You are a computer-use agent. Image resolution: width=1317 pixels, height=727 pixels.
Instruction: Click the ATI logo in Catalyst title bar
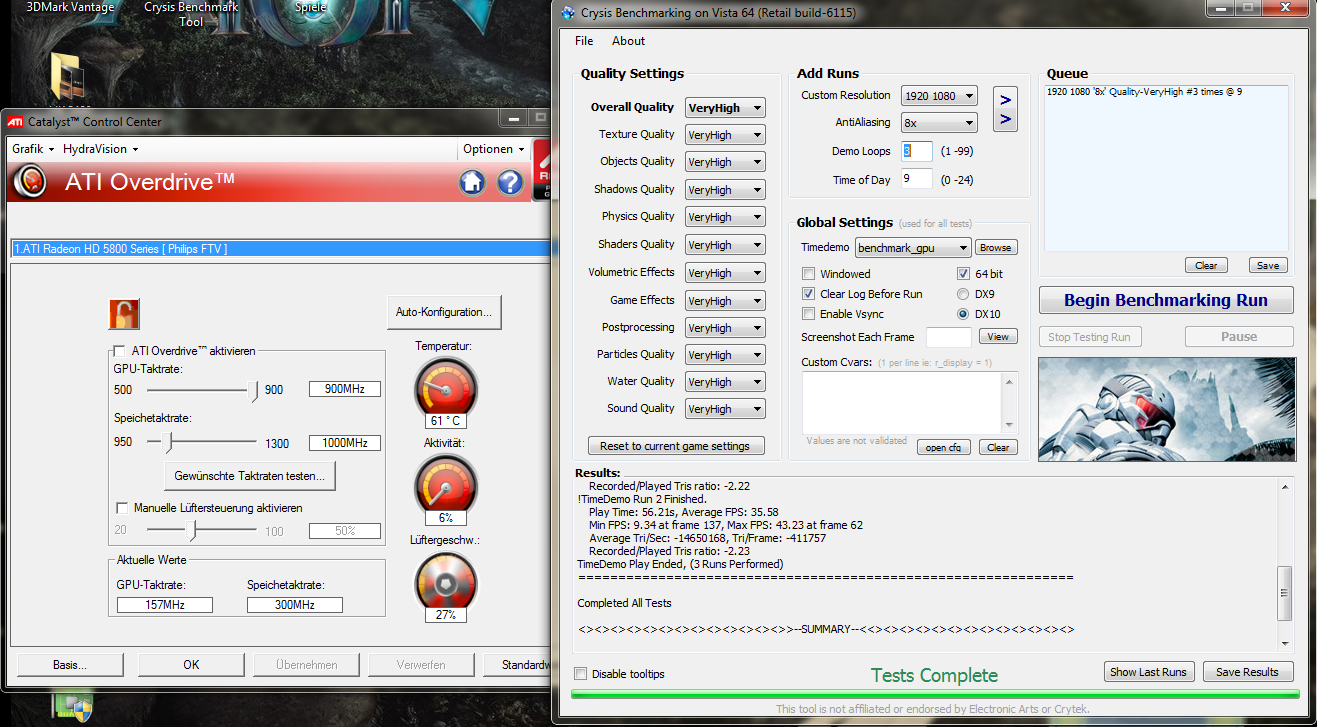coord(16,122)
